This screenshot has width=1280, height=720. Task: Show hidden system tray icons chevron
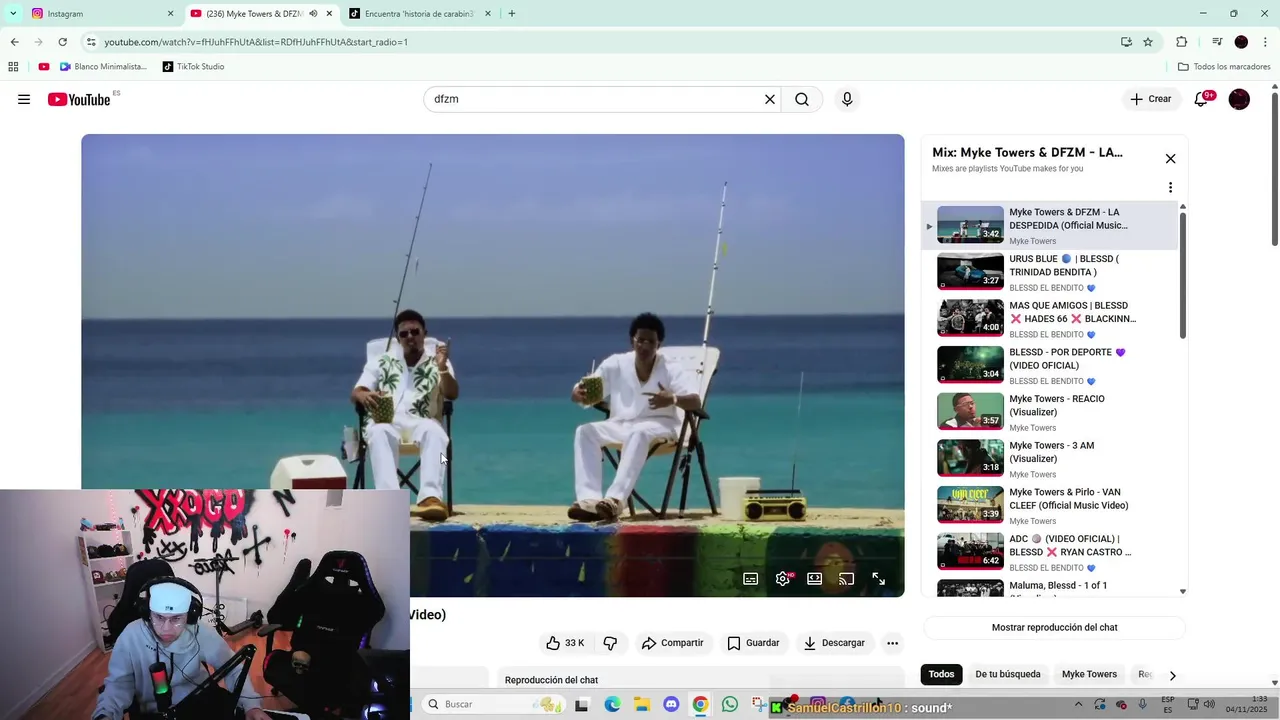point(1078,704)
